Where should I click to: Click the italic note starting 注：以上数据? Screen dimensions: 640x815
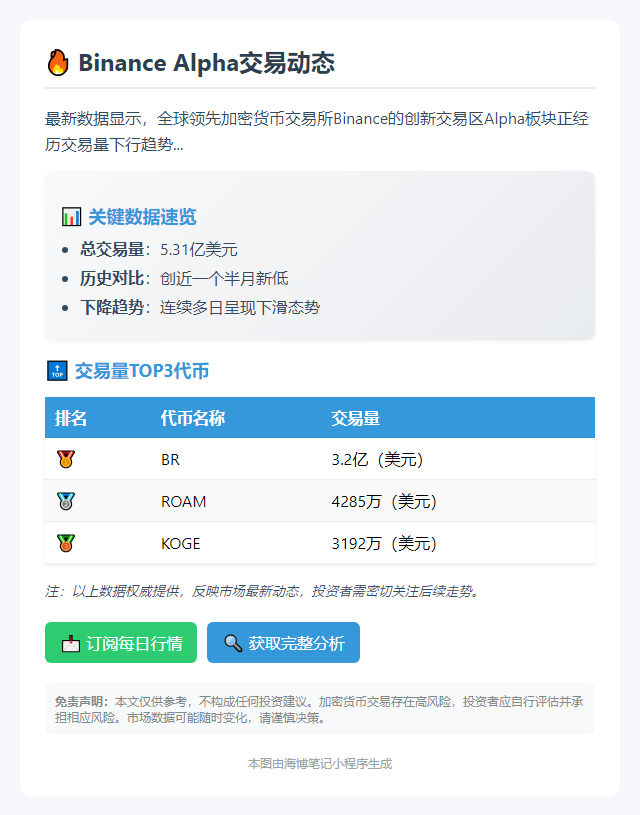click(263, 591)
